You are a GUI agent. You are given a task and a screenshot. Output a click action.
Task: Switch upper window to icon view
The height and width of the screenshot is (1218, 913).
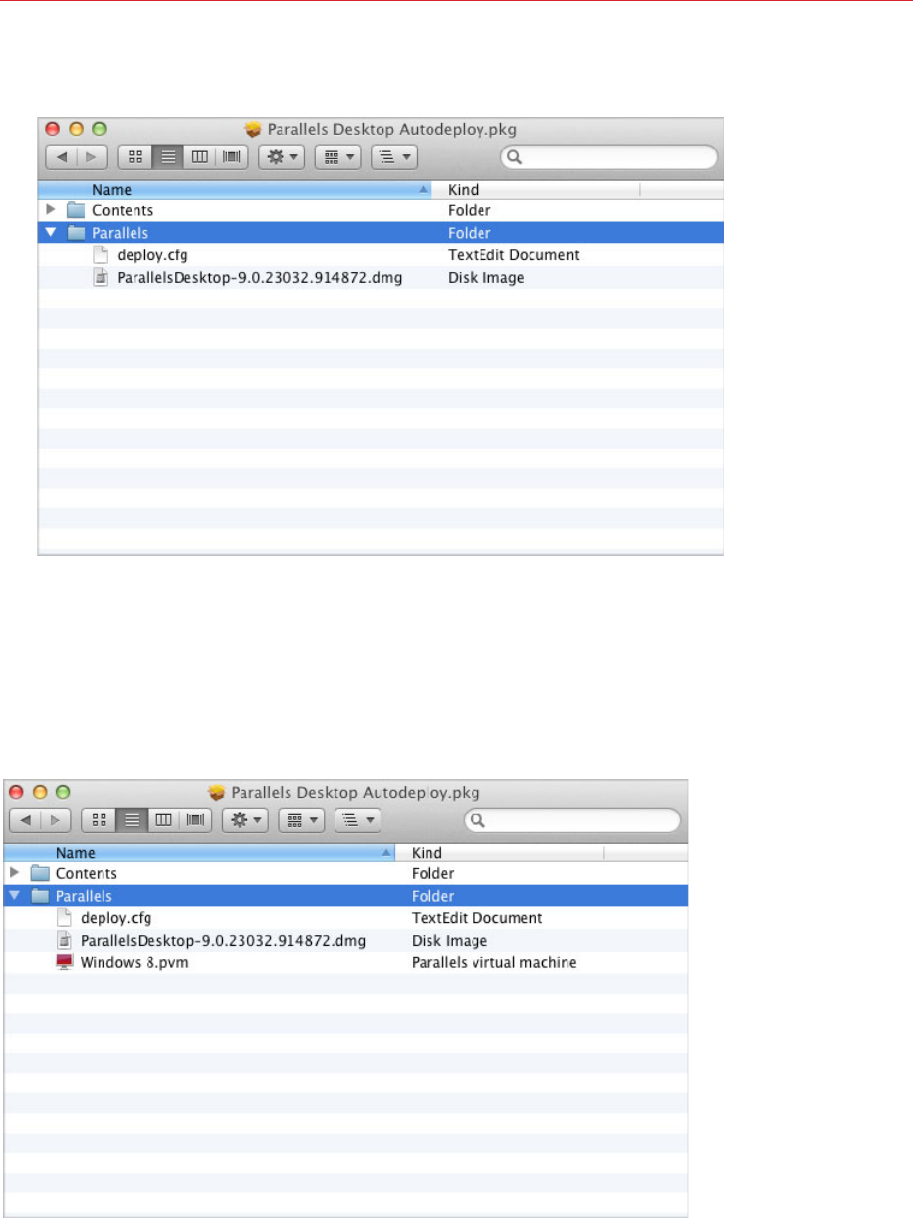tap(135, 157)
